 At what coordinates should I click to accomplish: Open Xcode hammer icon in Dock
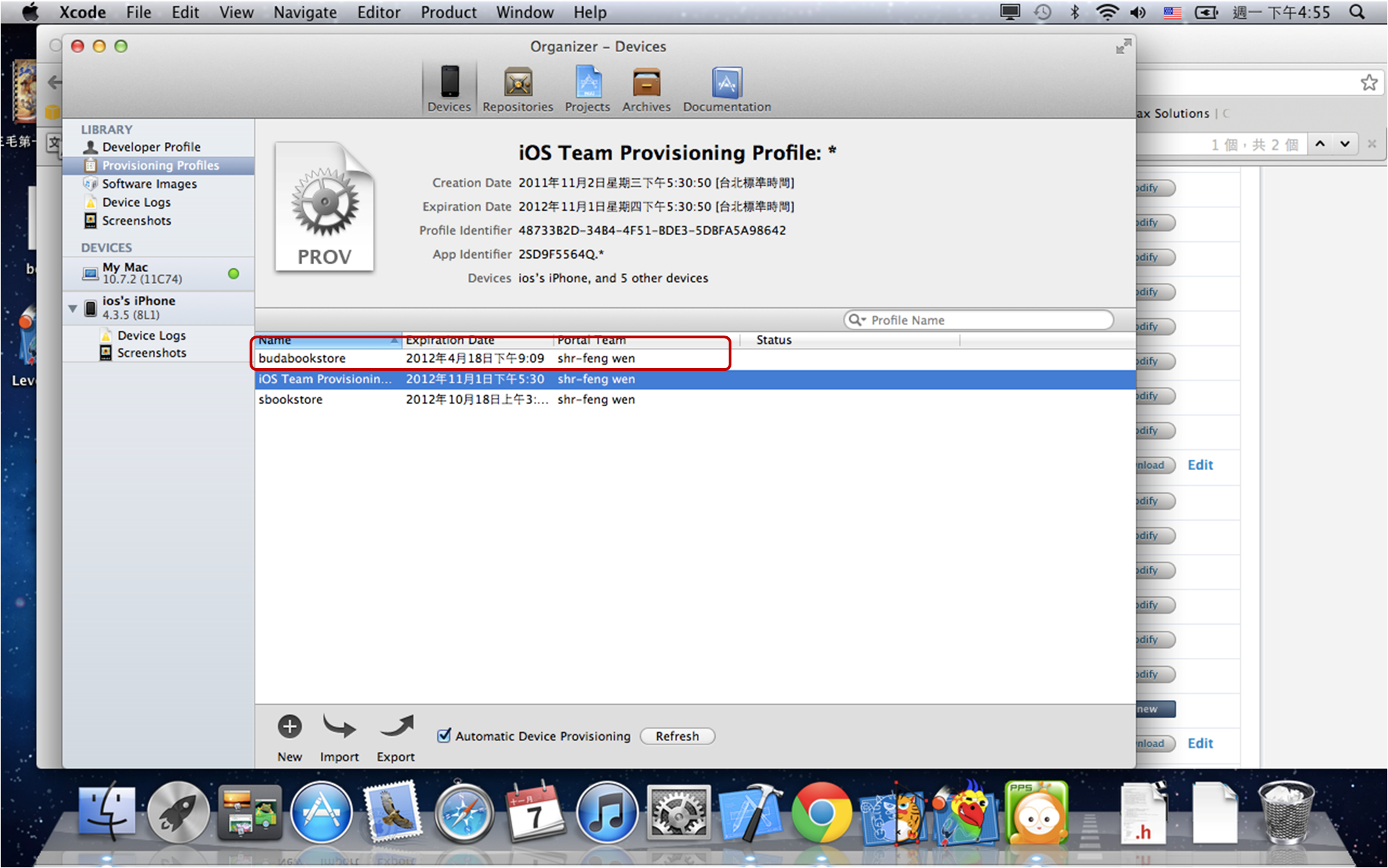pos(751,813)
